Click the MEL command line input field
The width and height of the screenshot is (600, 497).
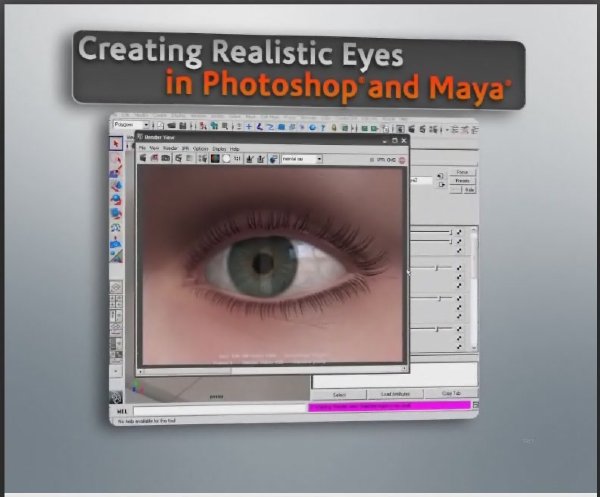[220, 410]
